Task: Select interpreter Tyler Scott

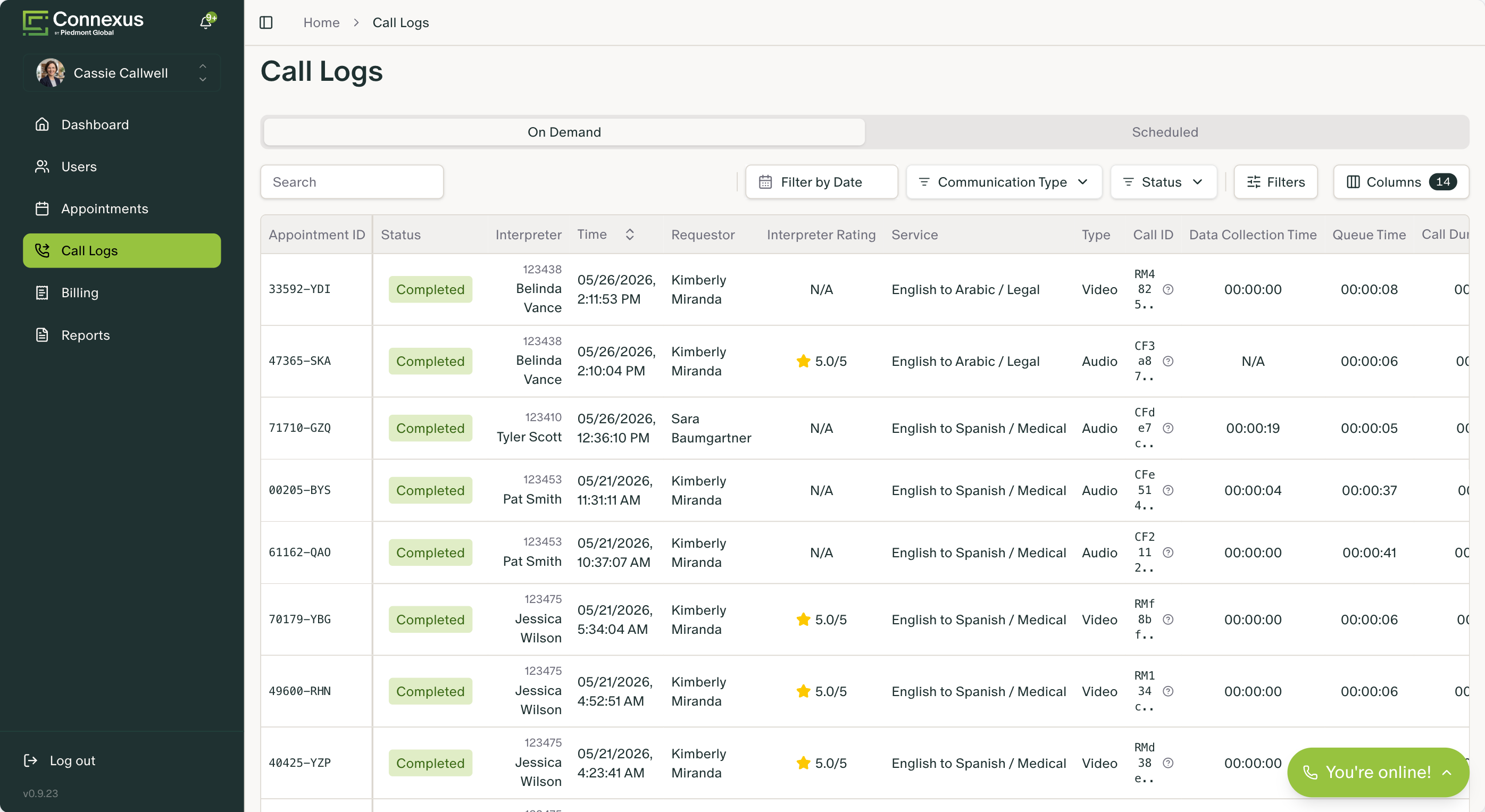Action: 529,437
